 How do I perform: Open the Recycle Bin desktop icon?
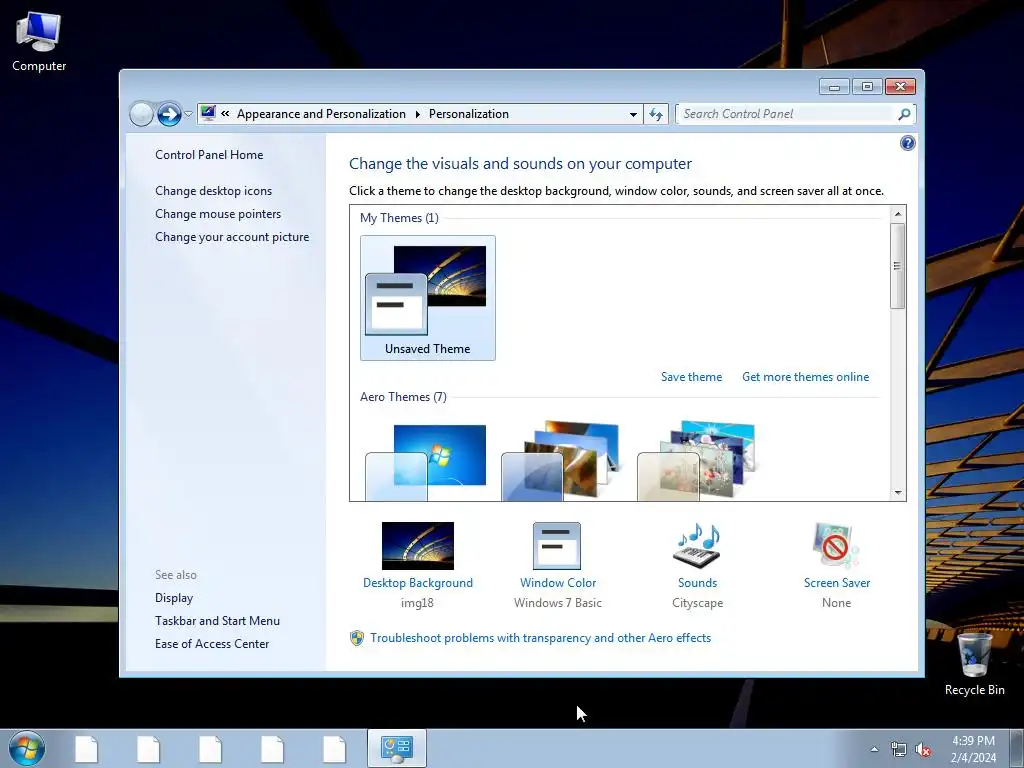(974, 664)
